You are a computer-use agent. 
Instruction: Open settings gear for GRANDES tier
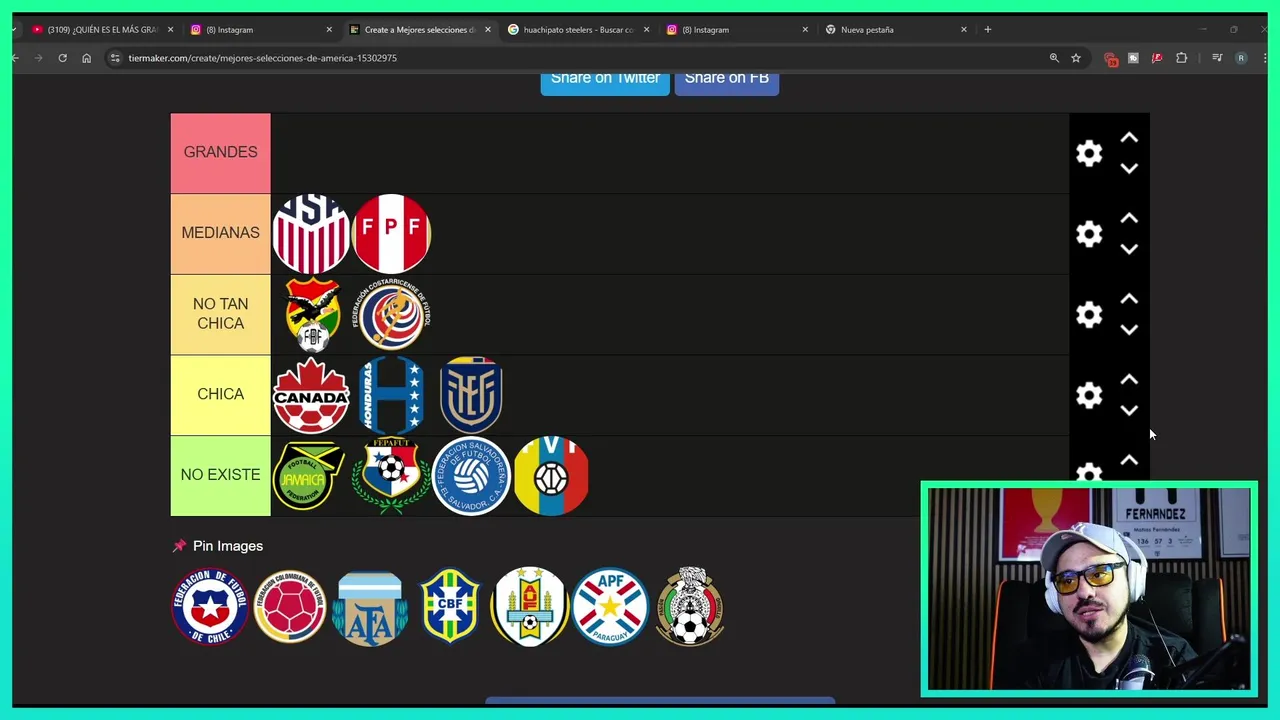click(1089, 153)
